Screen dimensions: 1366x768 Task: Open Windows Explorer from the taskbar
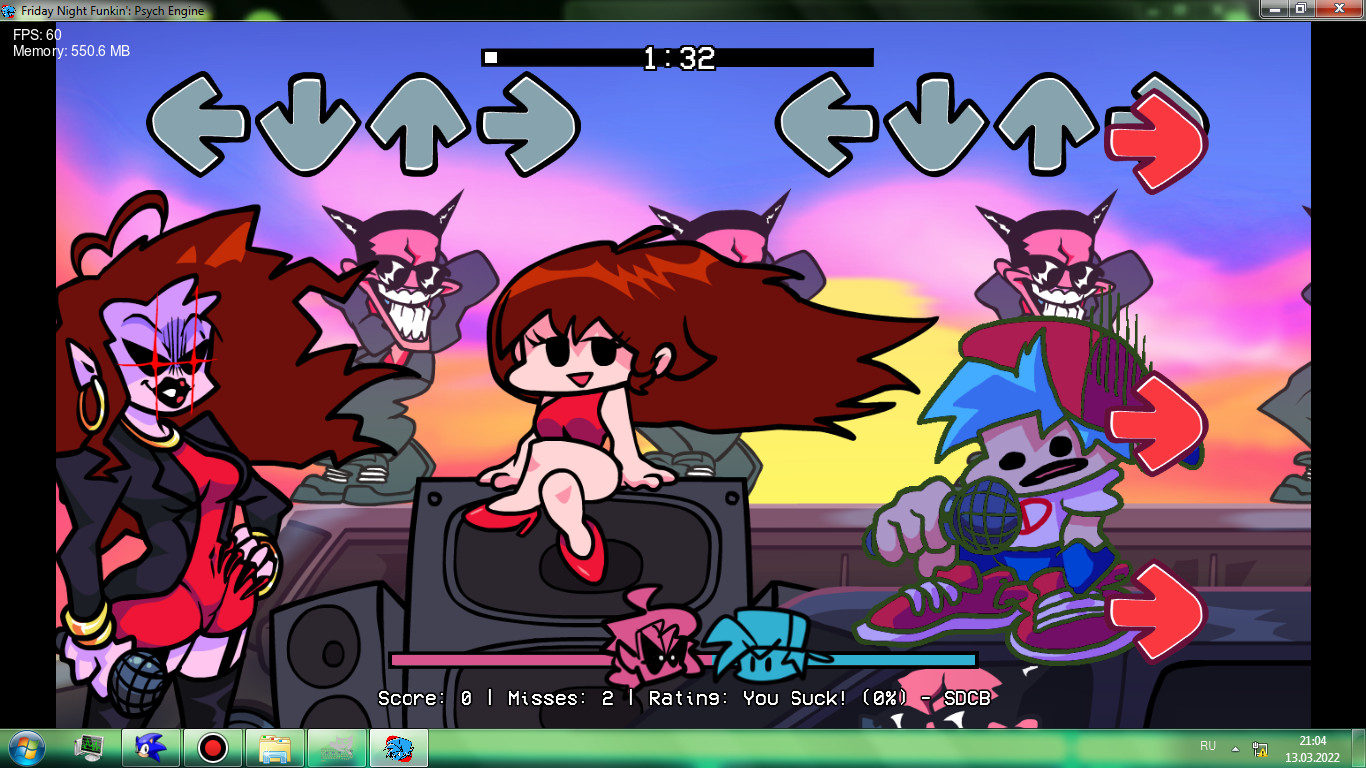(x=274, y=747)
